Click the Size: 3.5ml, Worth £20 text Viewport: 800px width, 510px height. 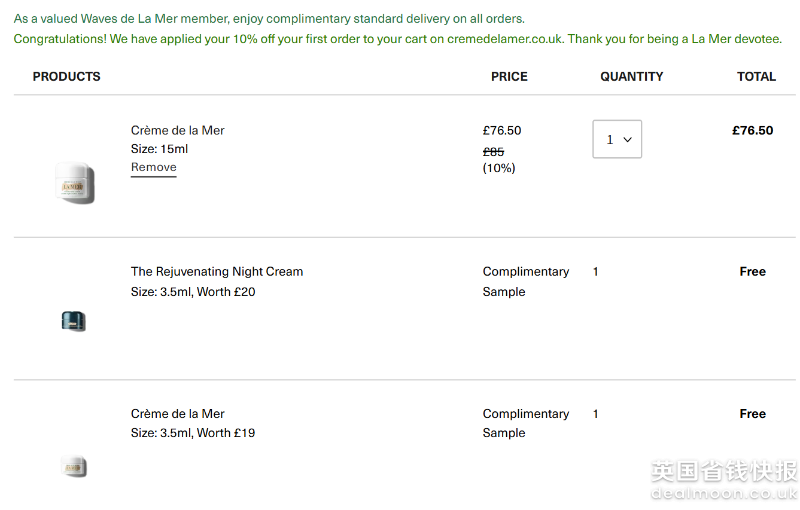click(x=193, y=292)
